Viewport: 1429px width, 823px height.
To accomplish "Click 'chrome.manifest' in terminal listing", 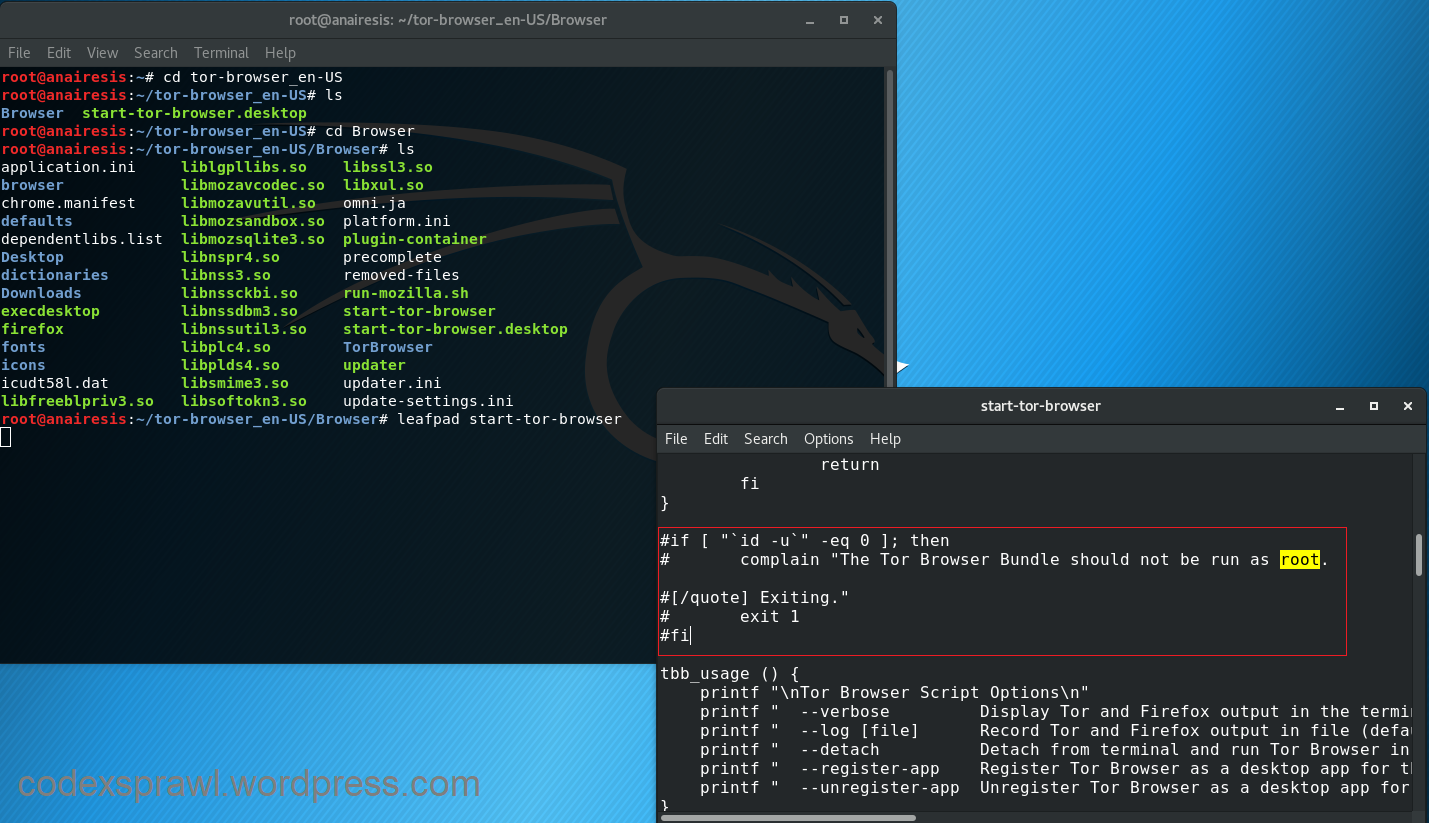I will [x=68, y=203].
